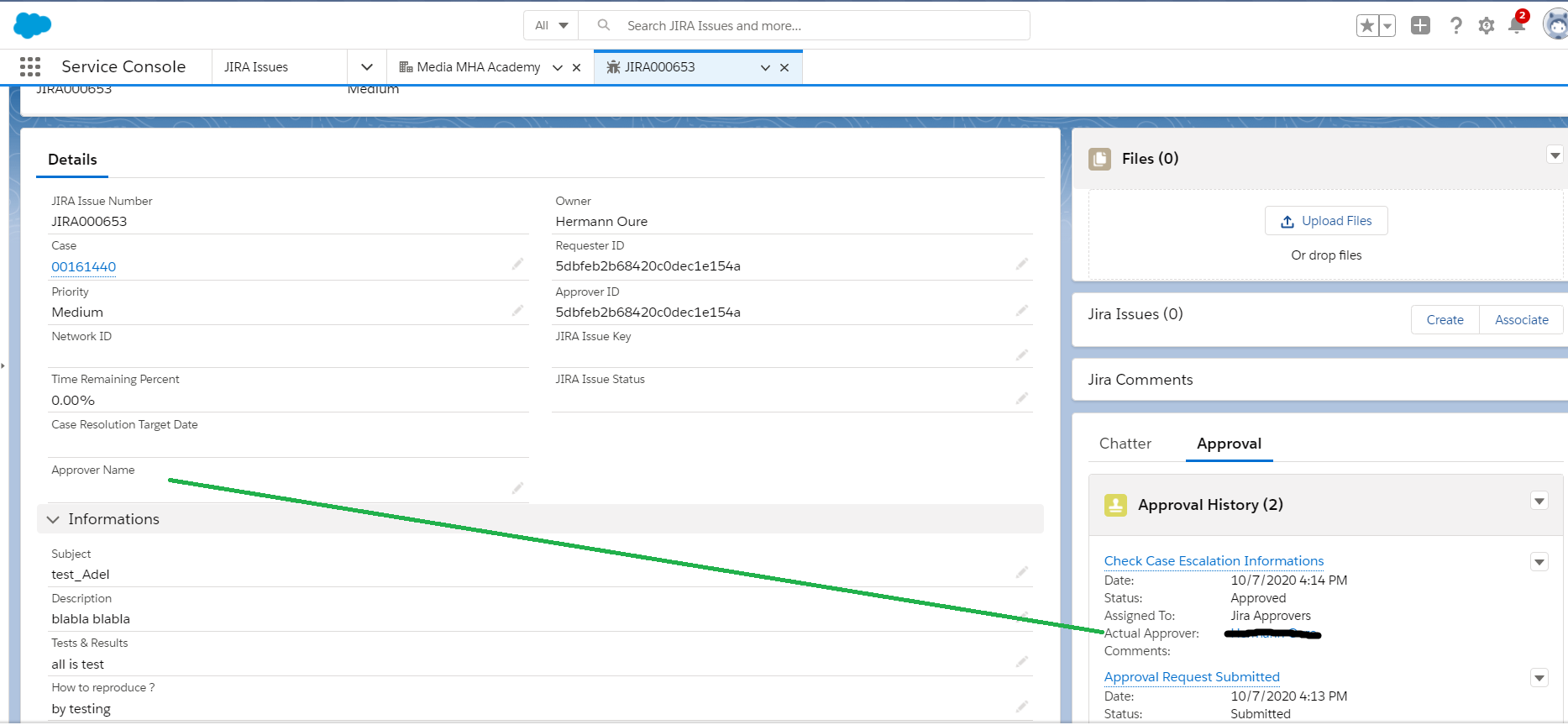1568x725 pixels.
Task: Collapse the Informations section
Action: pos(54,519)
